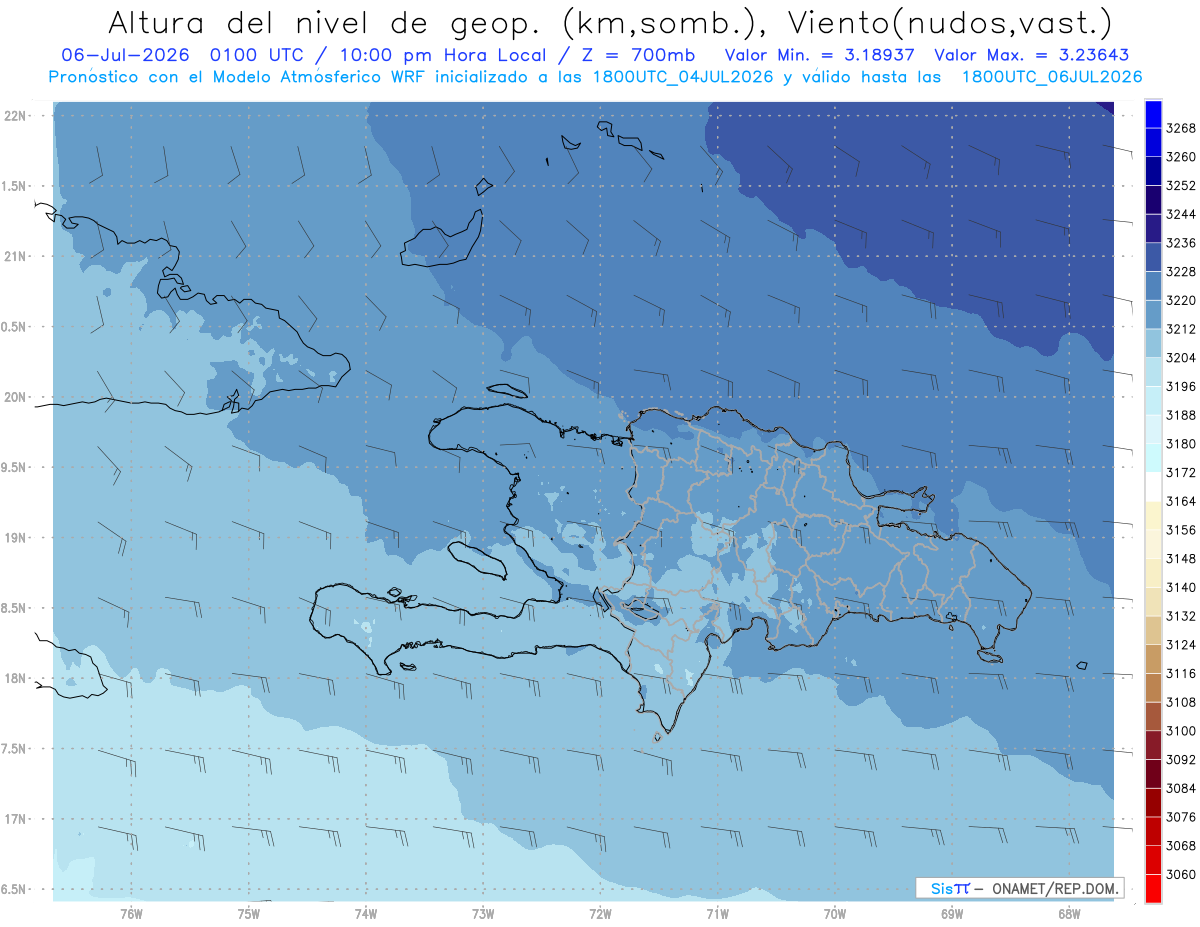Click the '73W' longitude label
The image size is (1200, 927).
pos(483,914)
